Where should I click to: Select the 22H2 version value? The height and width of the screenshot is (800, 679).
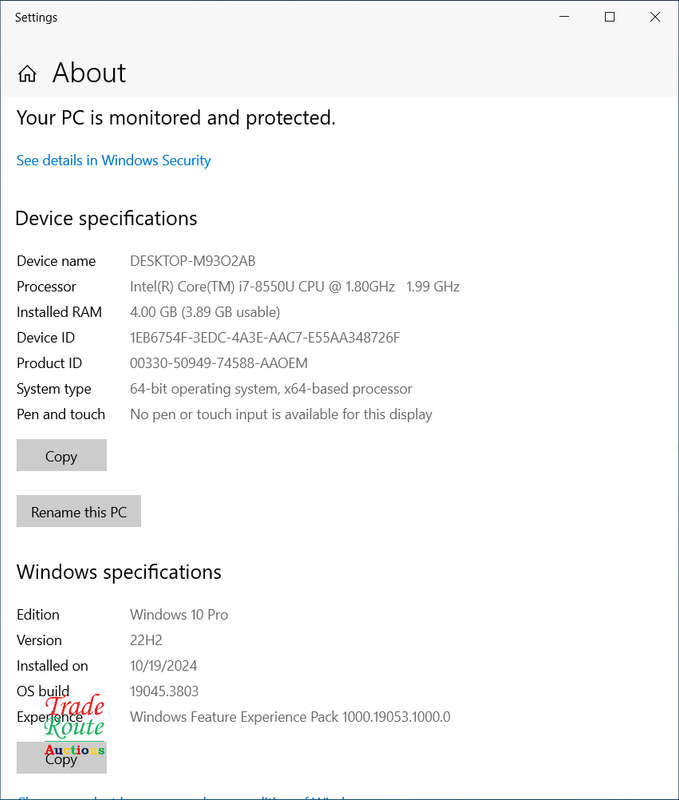click(x=146, y=640)
